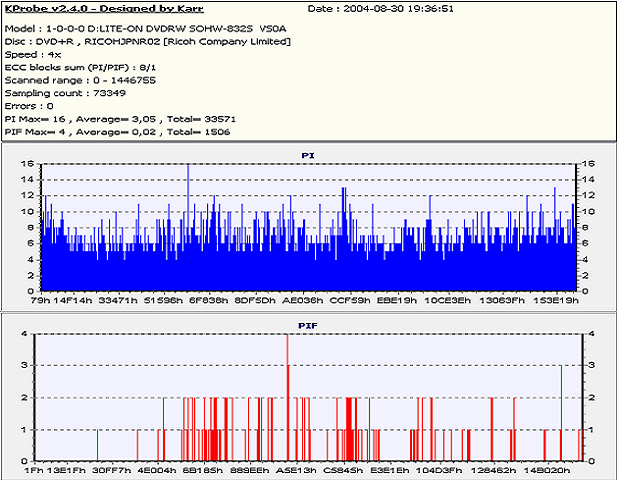
Task: Select the Disc RICOHJPNR02 info line
Action: [148, 42]
